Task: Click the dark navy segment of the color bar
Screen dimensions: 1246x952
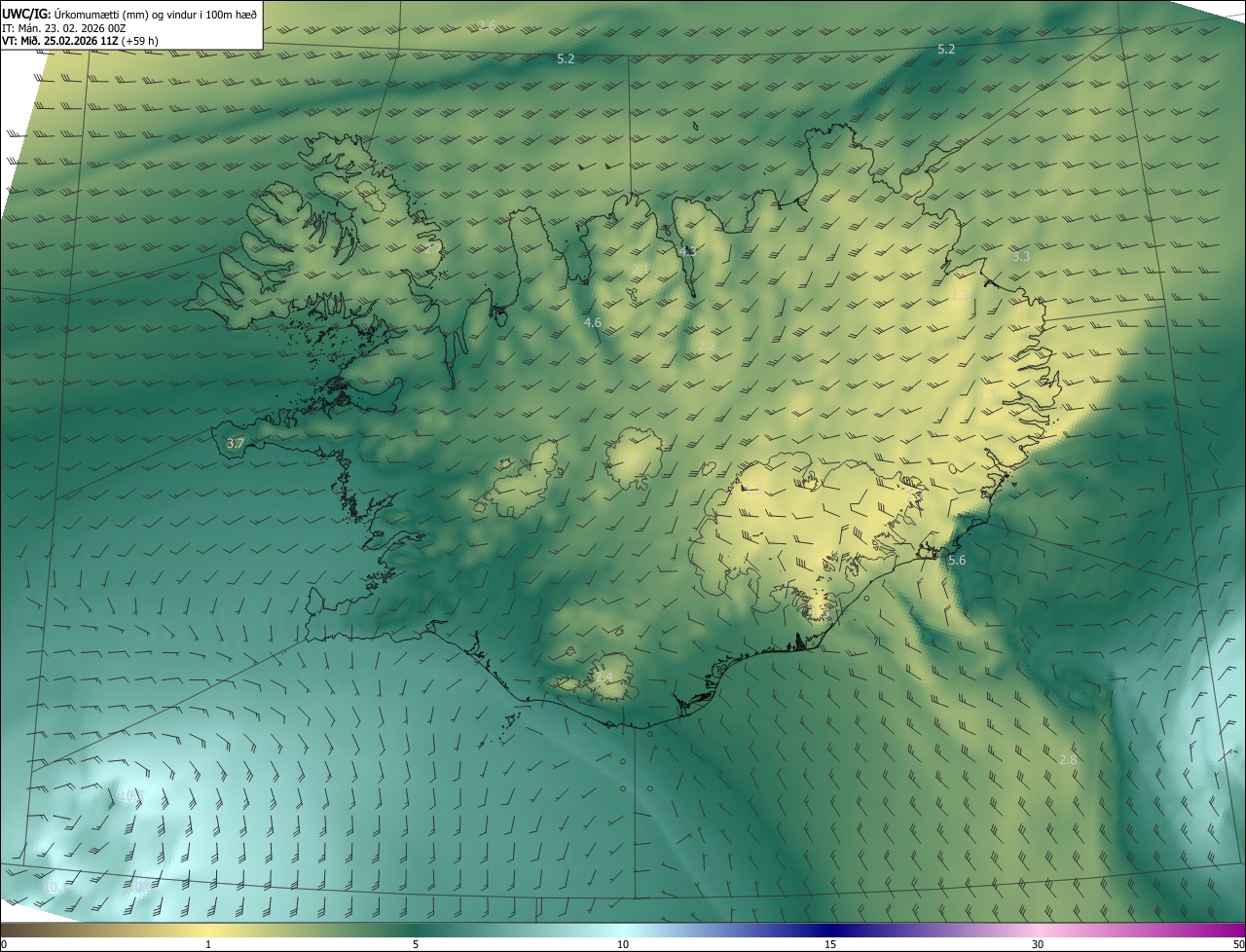Action: point(832,931)
